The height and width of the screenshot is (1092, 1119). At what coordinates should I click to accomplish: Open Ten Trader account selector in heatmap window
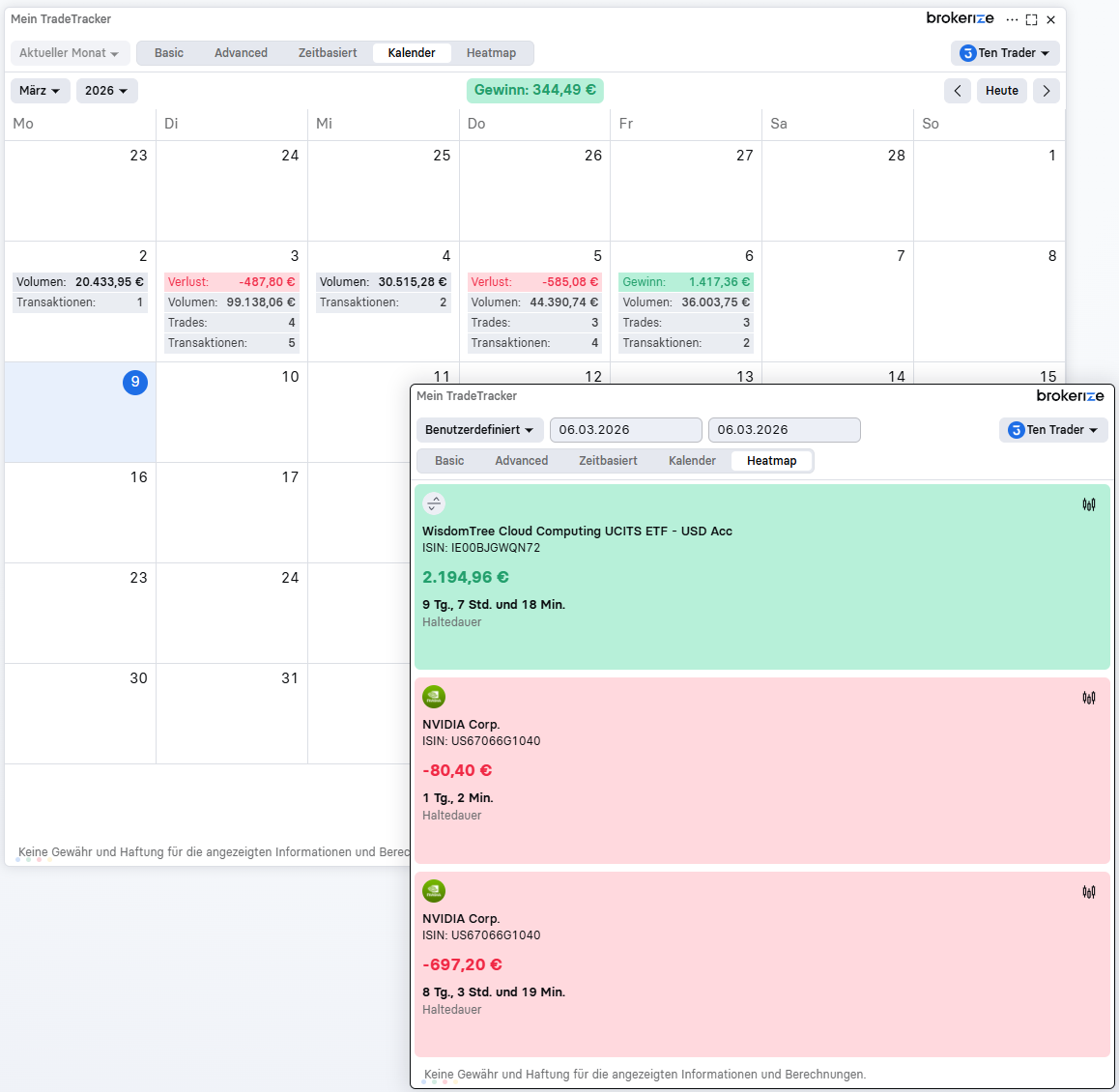[x=1053, y=430]
